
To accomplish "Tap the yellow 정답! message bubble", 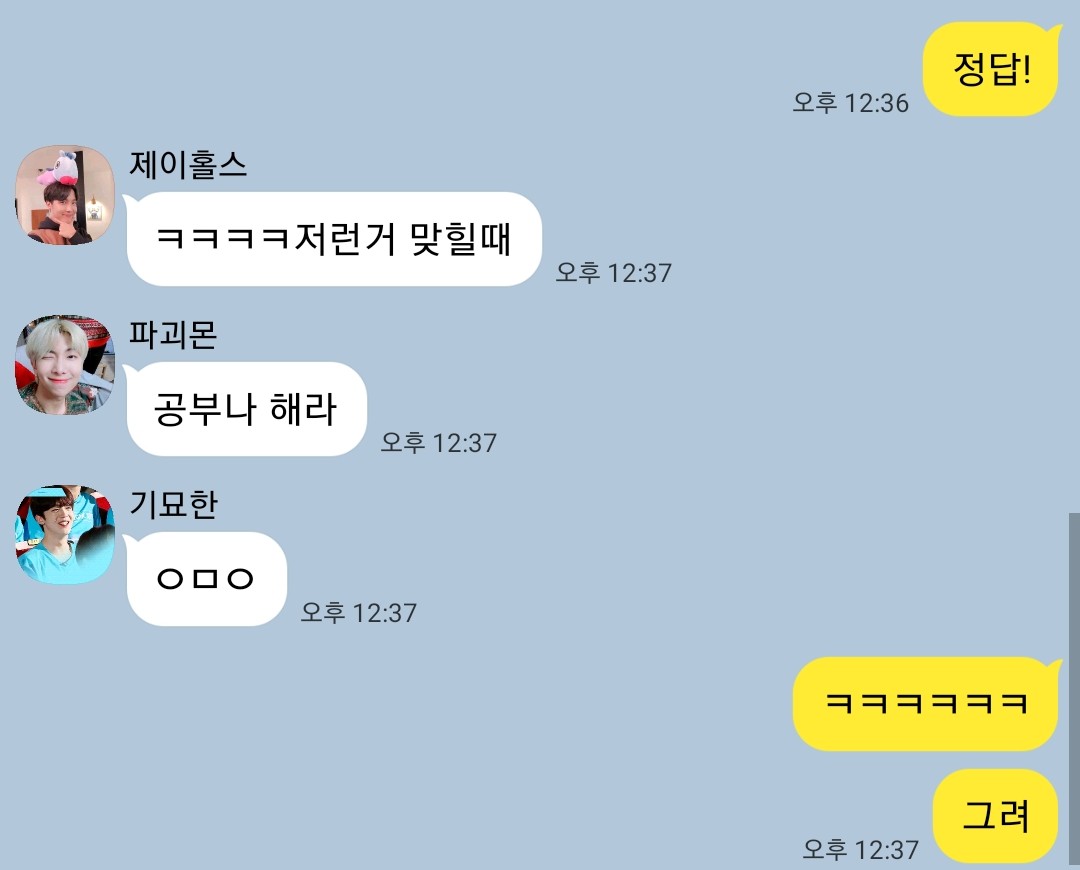I will coord(990,69).
